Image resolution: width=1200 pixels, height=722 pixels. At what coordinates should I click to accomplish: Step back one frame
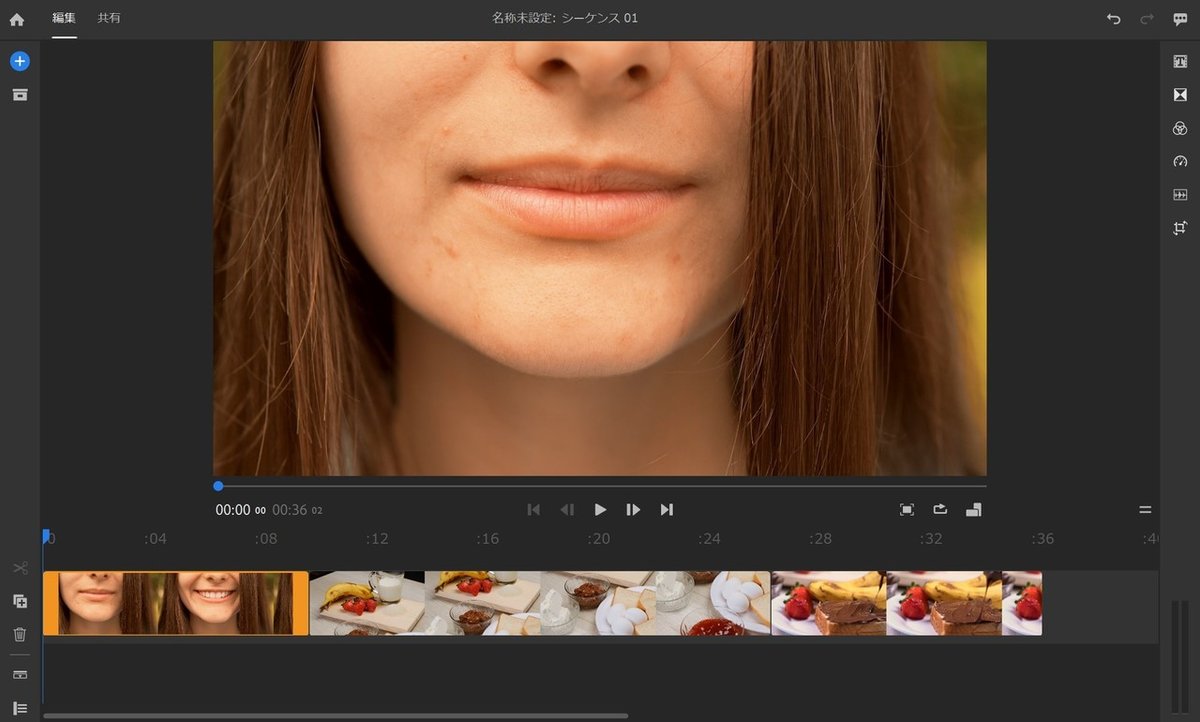click(567, 510)
